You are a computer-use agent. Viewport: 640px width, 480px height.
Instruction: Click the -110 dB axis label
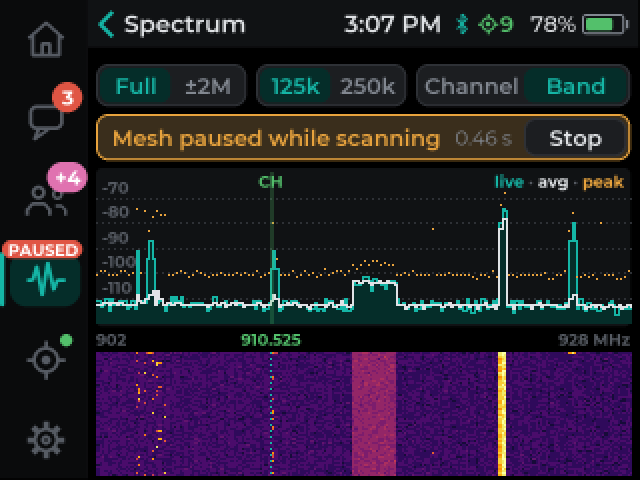tap(116, 288)
